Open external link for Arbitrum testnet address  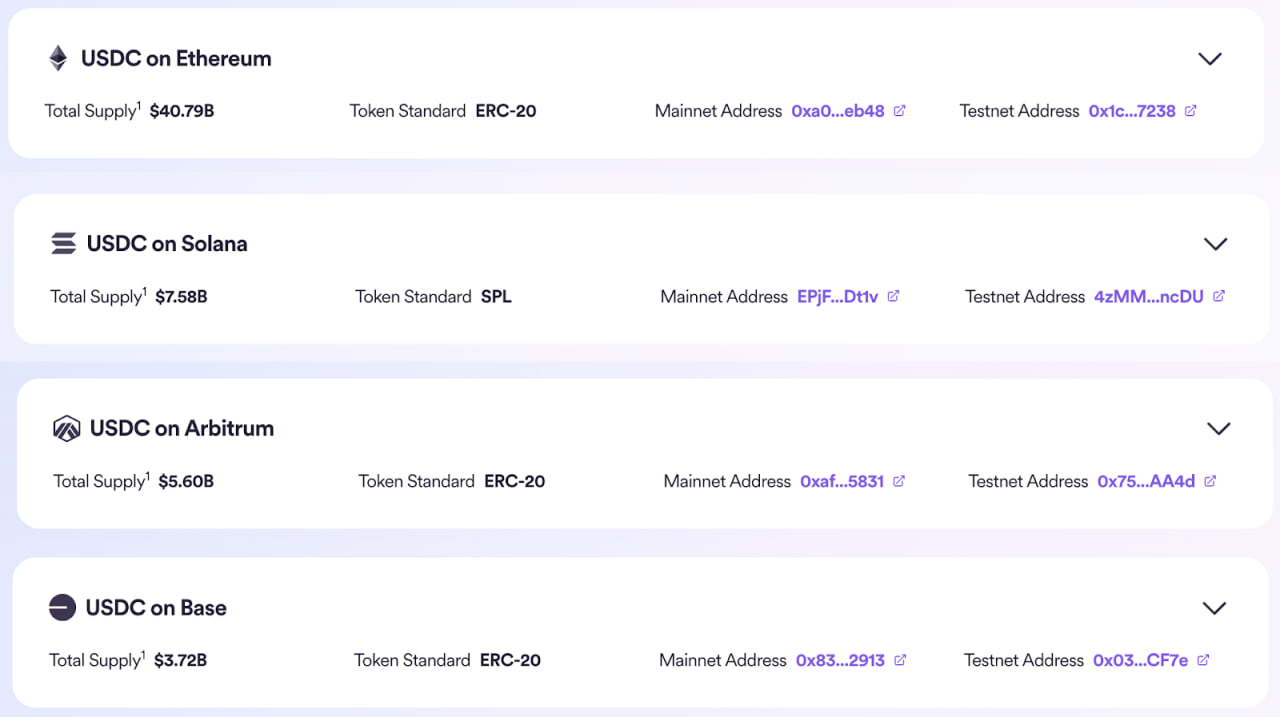click(1209, 481)
